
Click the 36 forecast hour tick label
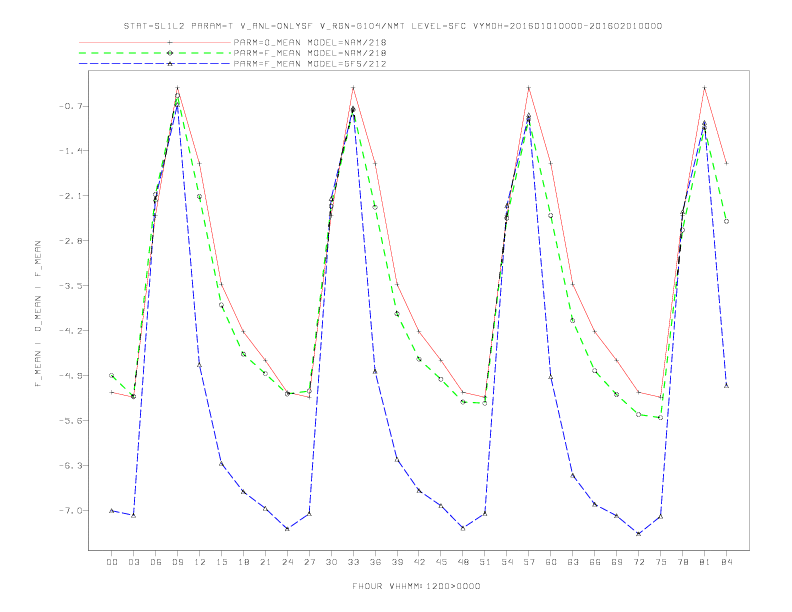pos(375,562)
